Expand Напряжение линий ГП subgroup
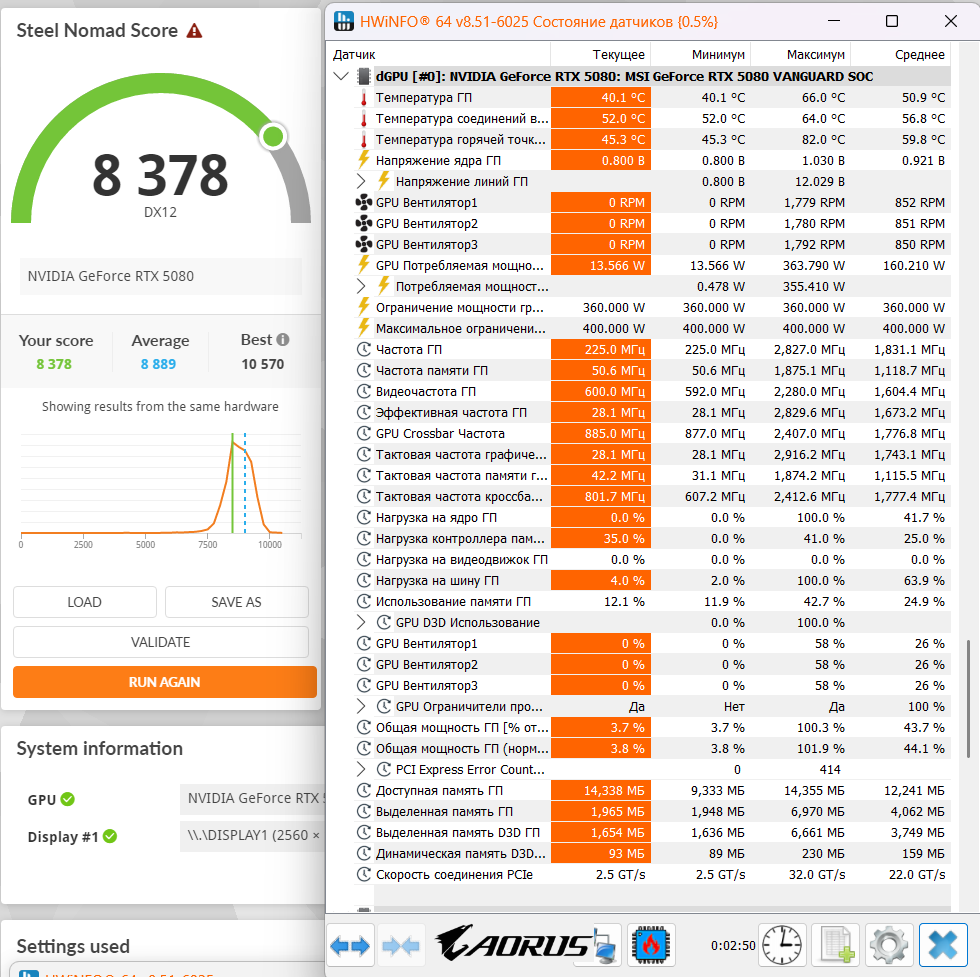This screenshot has width=980, height=977. click(x=361, y=181)
